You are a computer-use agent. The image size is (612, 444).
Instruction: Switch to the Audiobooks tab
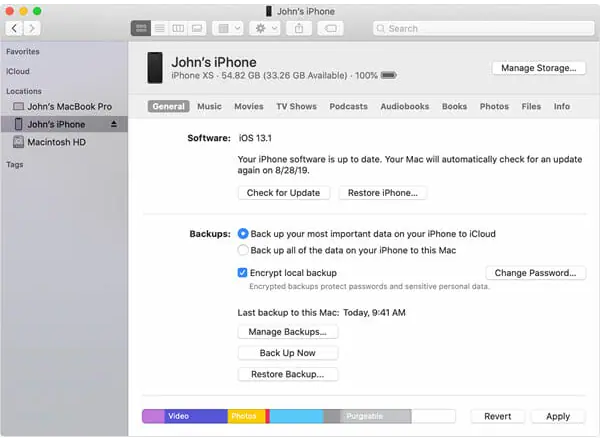[405, 106]
